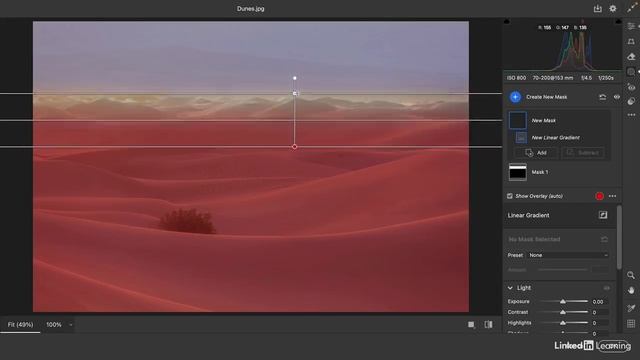Click Create New Mask label

(x=547, y=97)
